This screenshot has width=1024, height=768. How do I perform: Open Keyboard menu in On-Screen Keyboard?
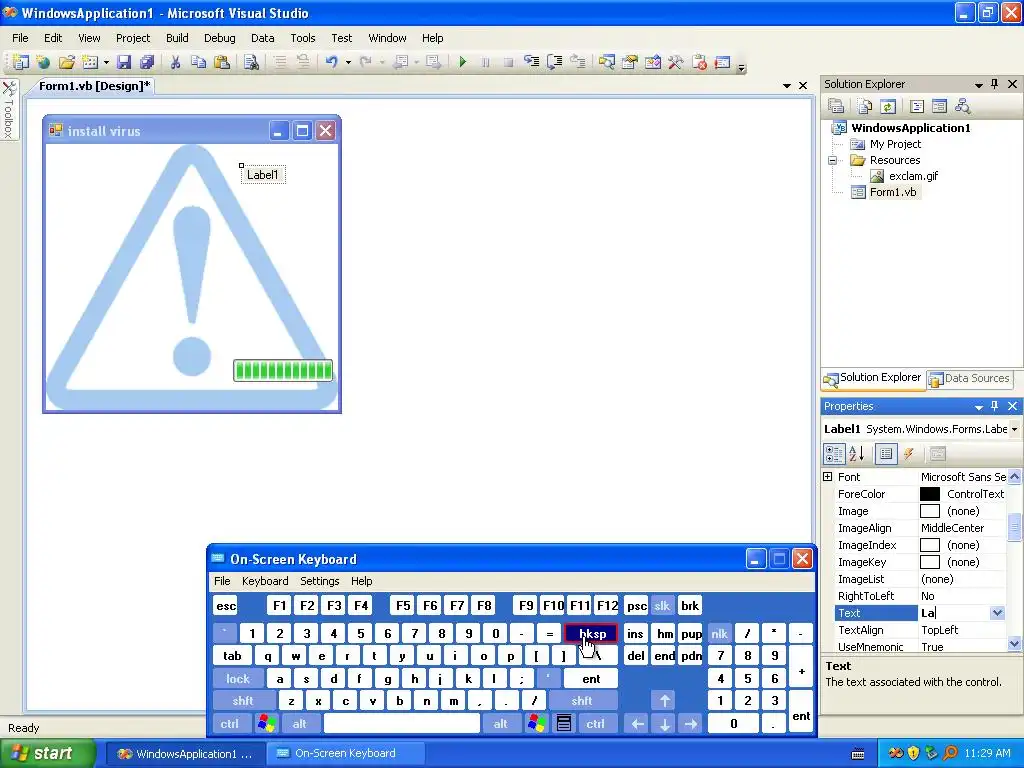click(264, 581)
